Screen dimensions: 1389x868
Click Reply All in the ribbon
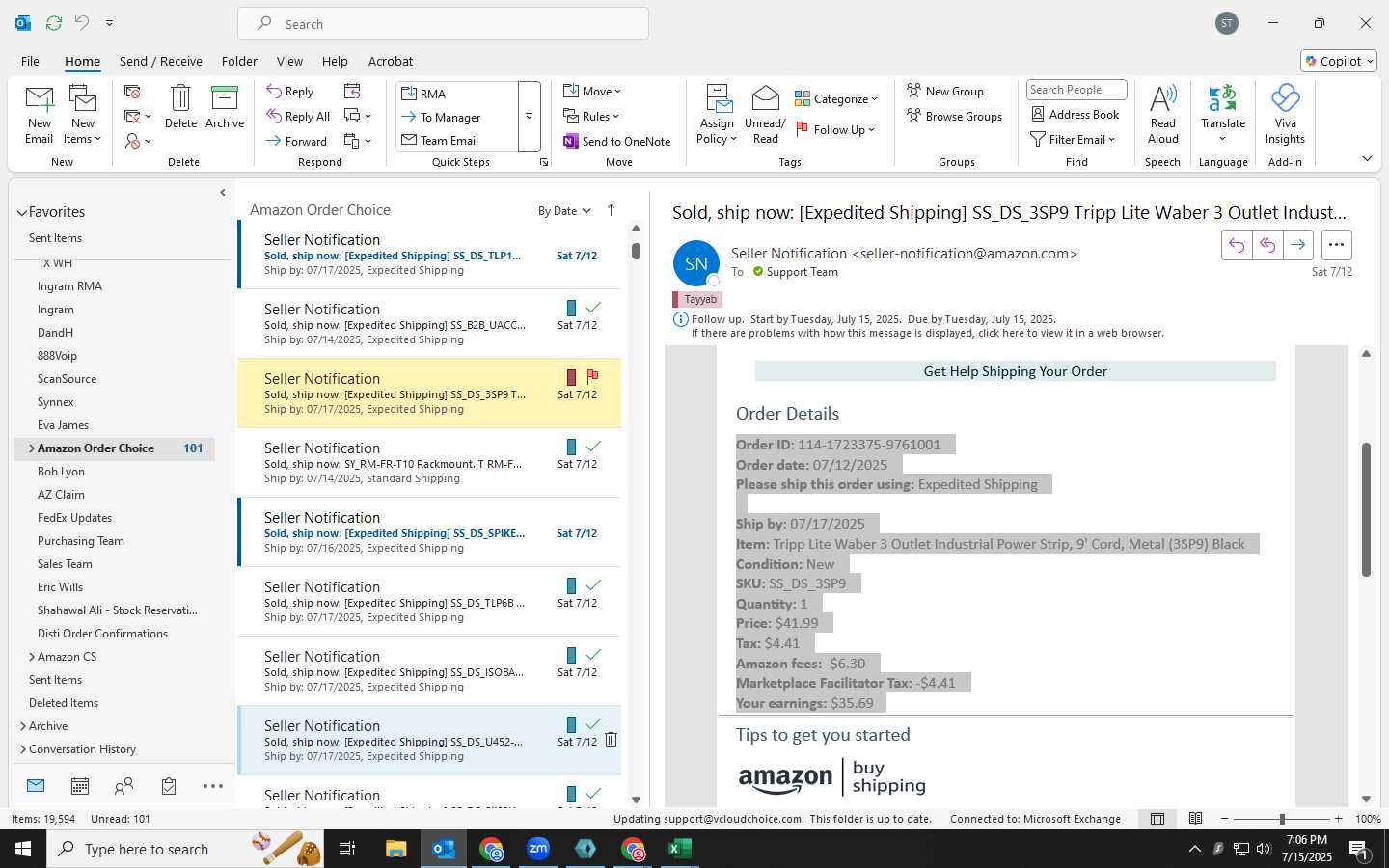298,117
